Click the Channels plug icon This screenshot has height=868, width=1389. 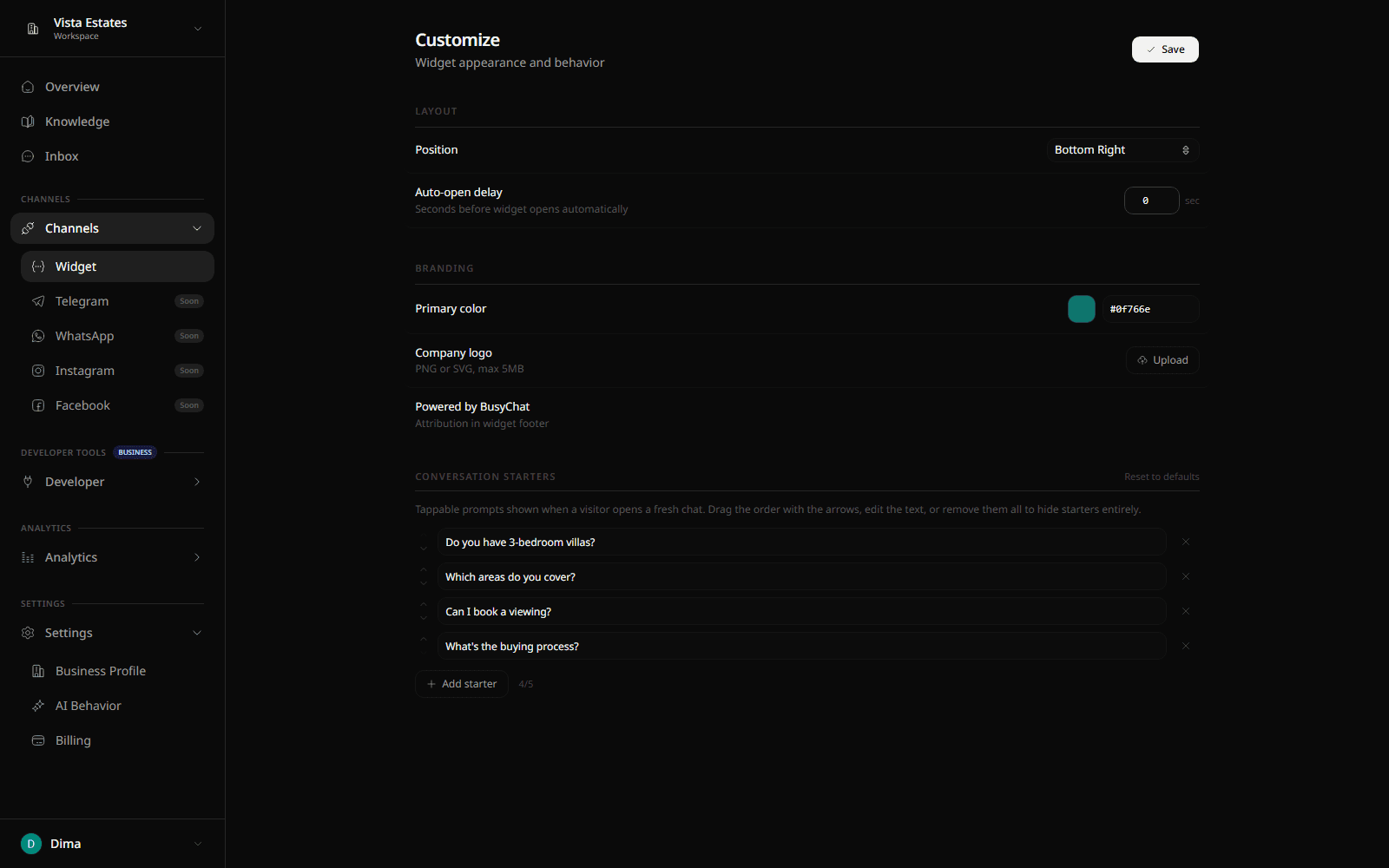pos(28,228)
